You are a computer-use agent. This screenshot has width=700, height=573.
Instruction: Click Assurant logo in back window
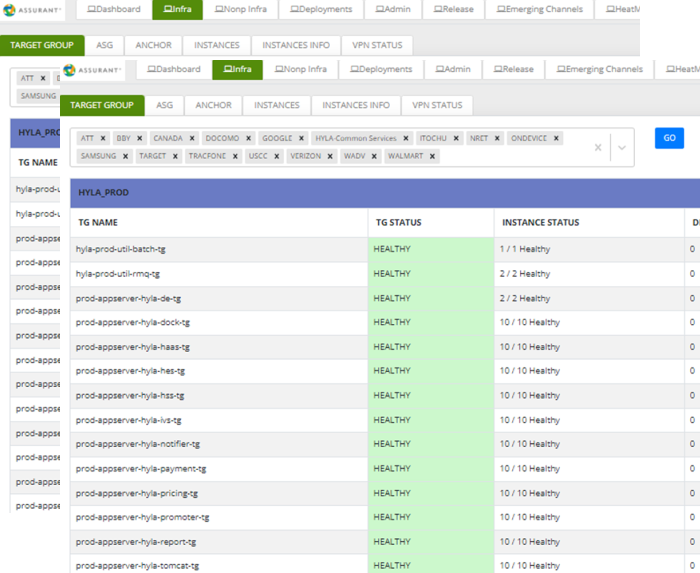[x=31, y=10]
